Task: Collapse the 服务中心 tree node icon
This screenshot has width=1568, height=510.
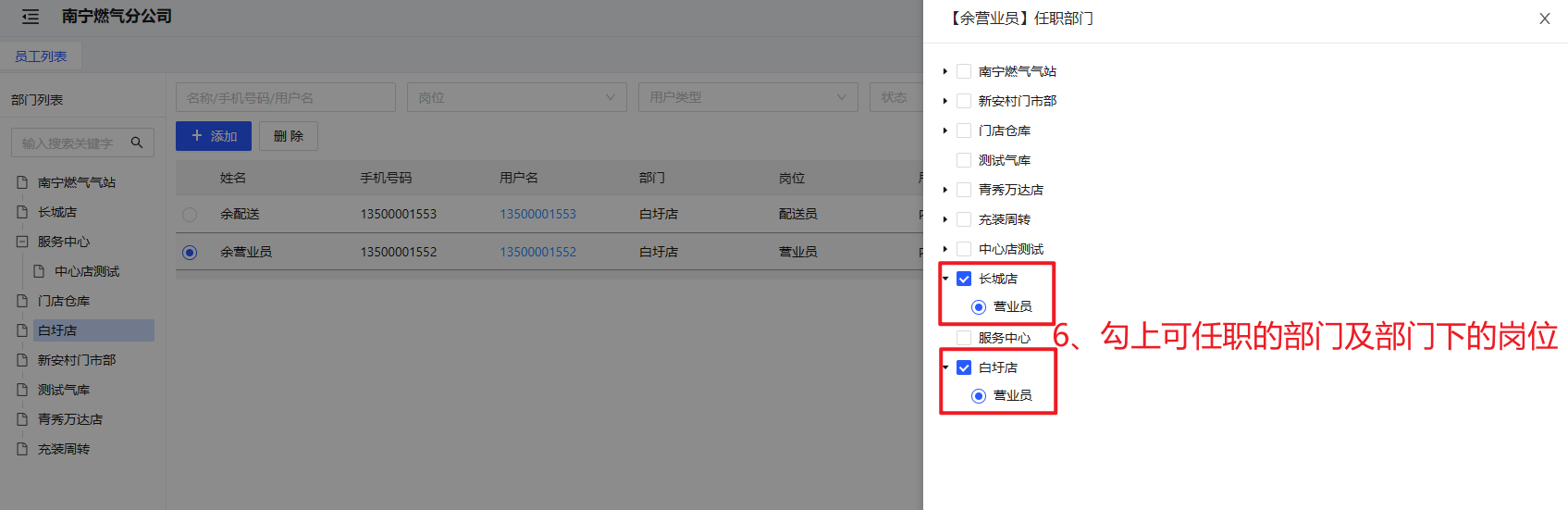Action: [x=22, y=242]
